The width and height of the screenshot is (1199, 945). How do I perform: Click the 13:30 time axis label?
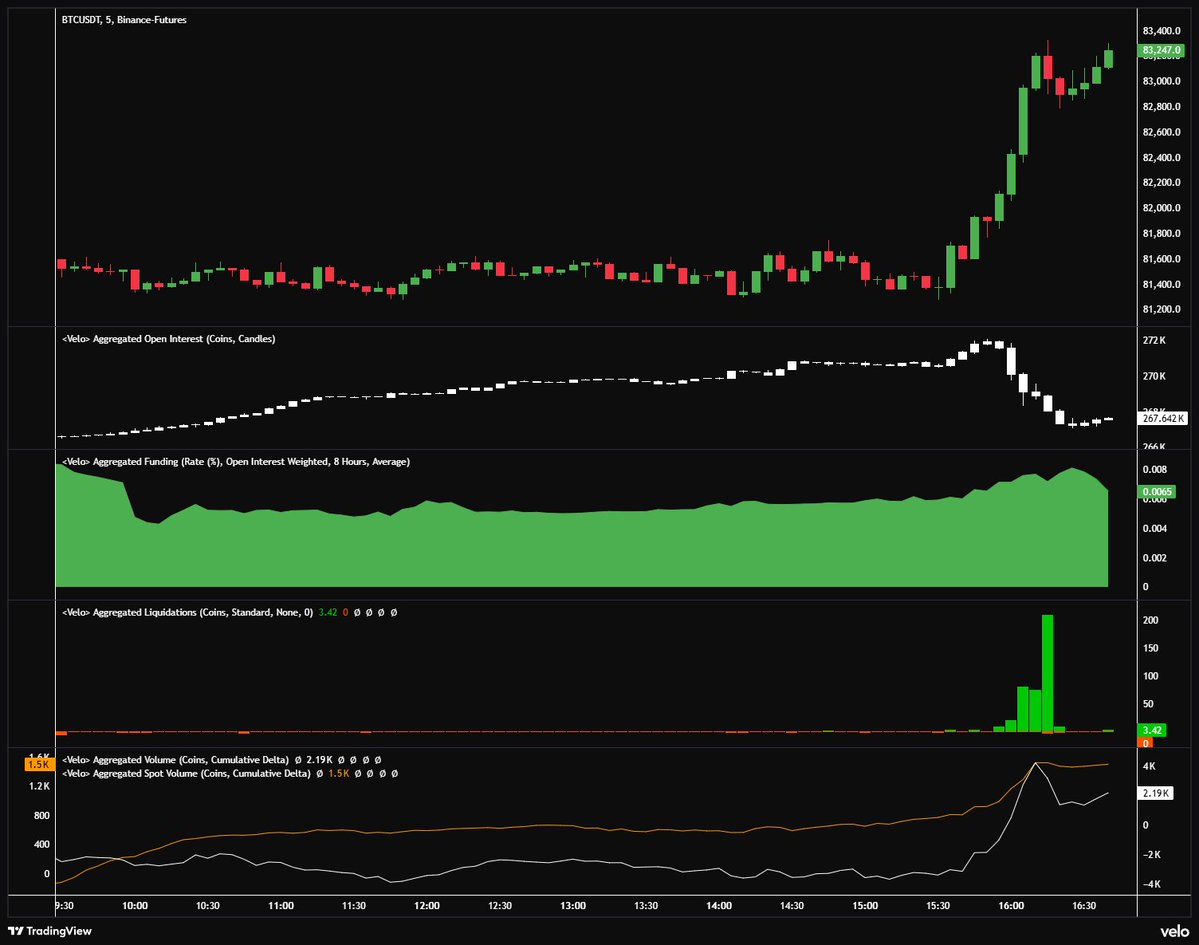coord(646,906)
